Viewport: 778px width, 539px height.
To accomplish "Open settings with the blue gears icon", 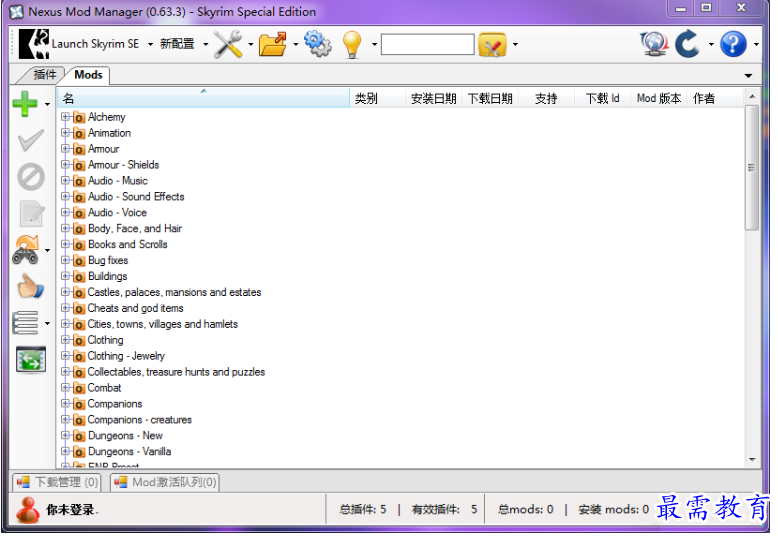I will point(318,44).
